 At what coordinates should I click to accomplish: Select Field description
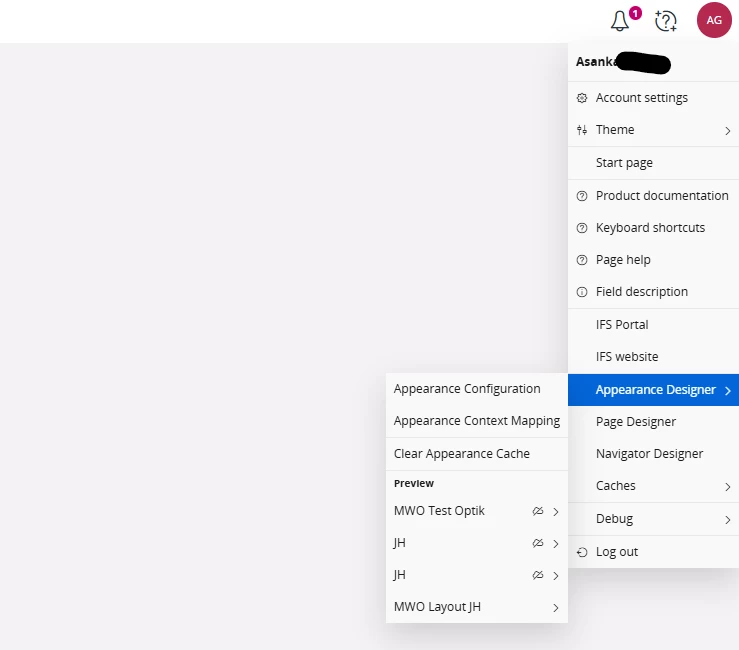(653, 292)
